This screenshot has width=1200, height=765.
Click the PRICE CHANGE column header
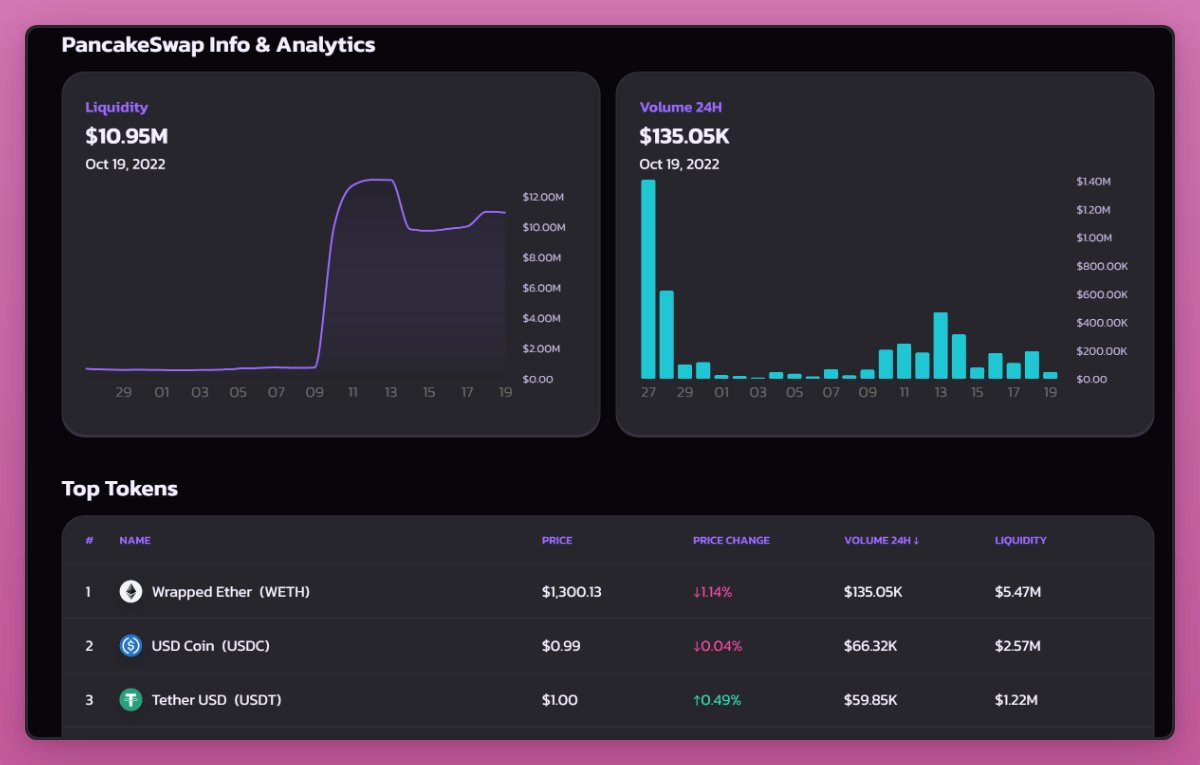(x=731, y=540)
